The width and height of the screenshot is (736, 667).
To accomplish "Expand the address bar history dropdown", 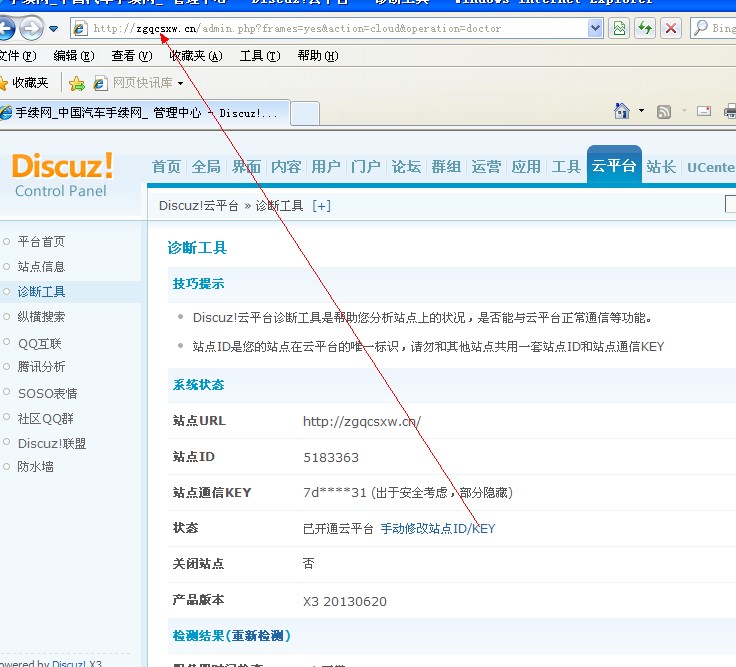I will point(595,29).
